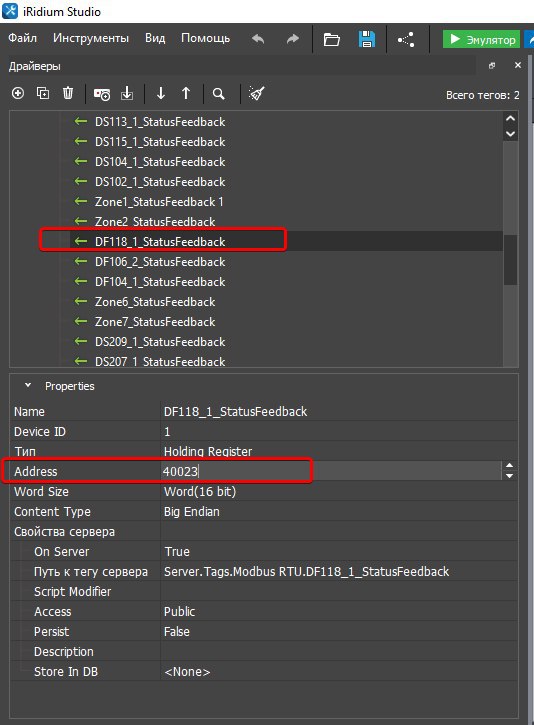Screen dimensions: 534x725
Task: Add new driver item plus icon
Action: [18, 93]
